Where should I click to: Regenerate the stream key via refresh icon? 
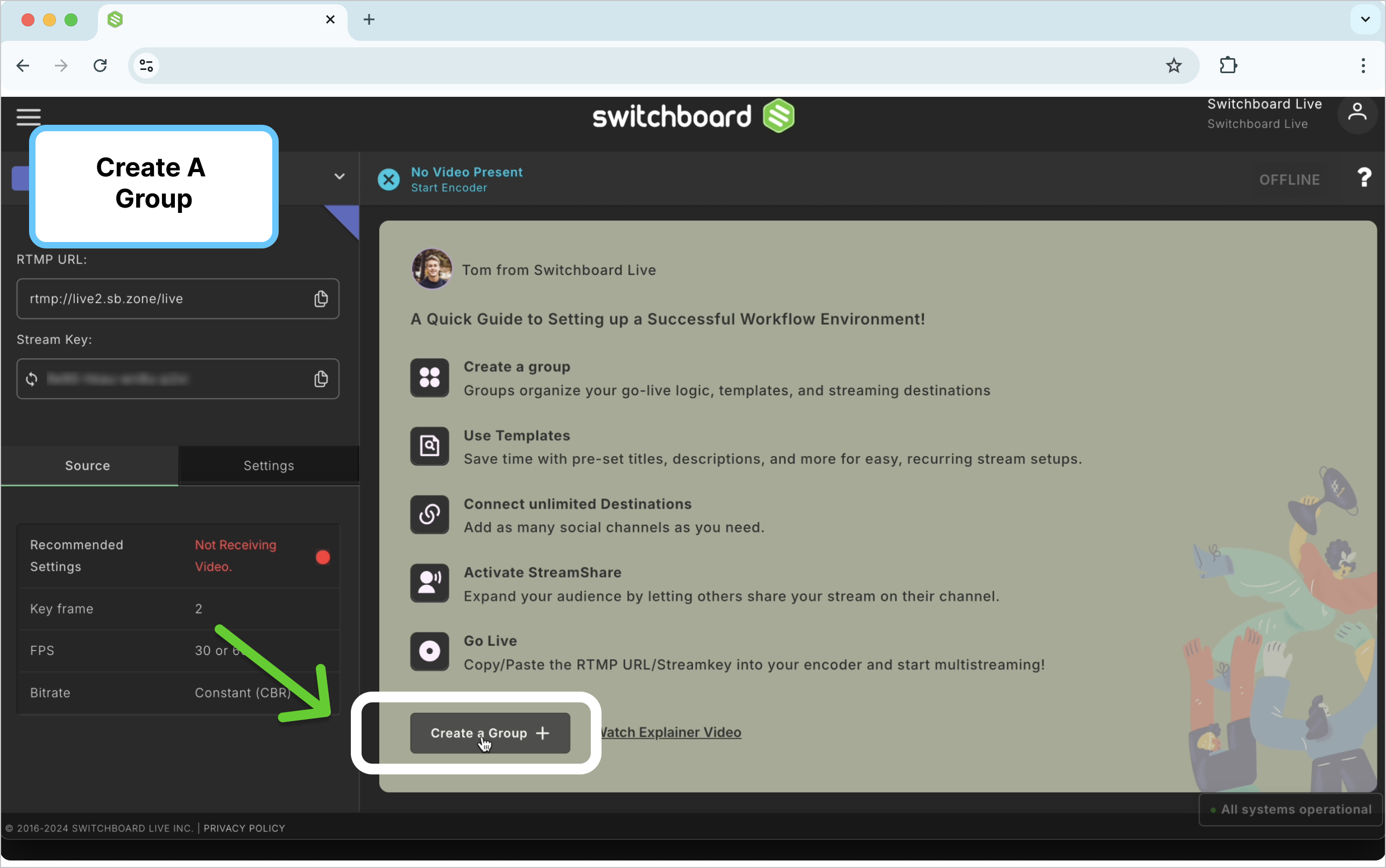click(x=32, y=379)
